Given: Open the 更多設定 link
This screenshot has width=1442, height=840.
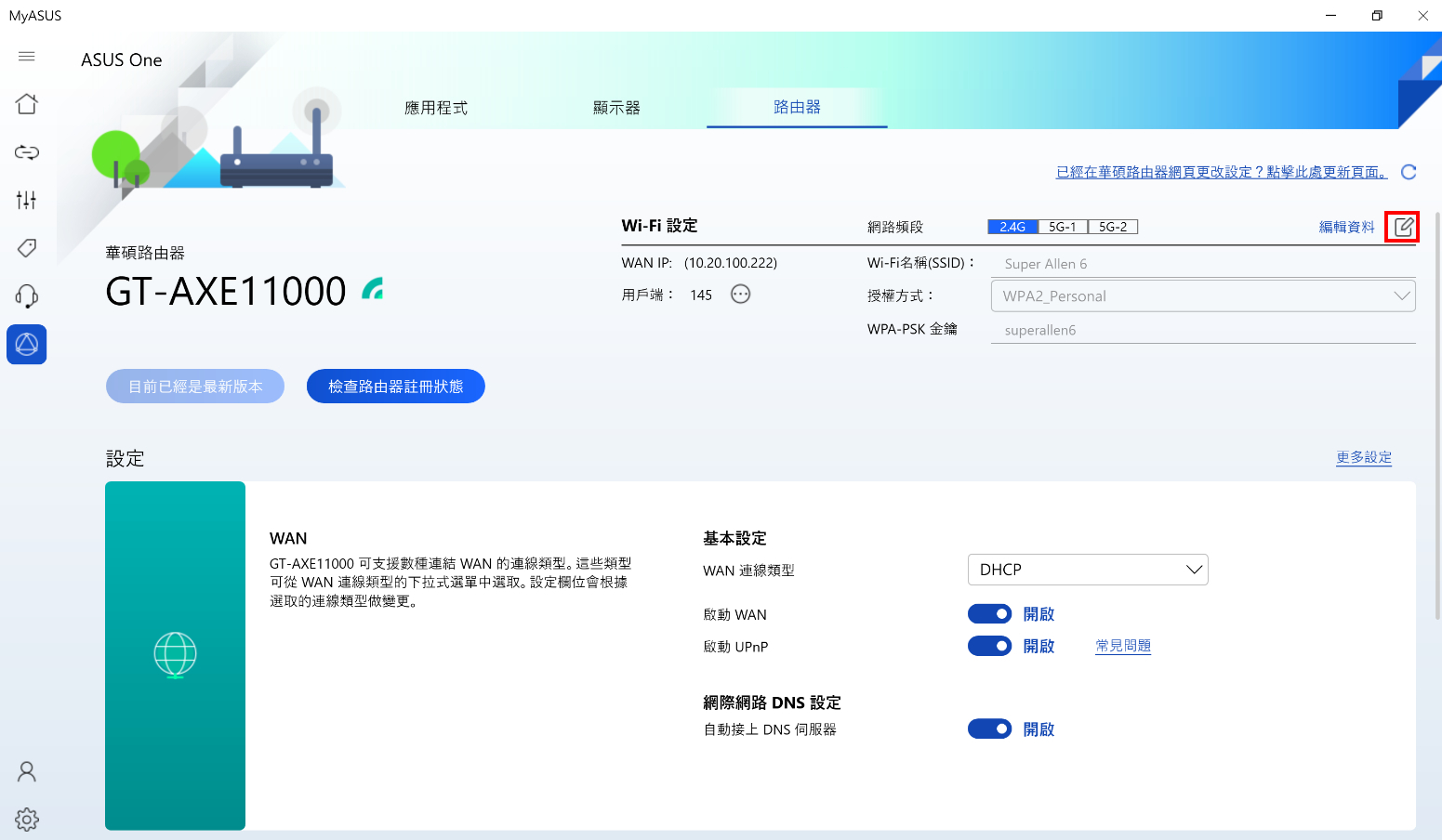Looking at the screenshot, I should (1364, 457).
